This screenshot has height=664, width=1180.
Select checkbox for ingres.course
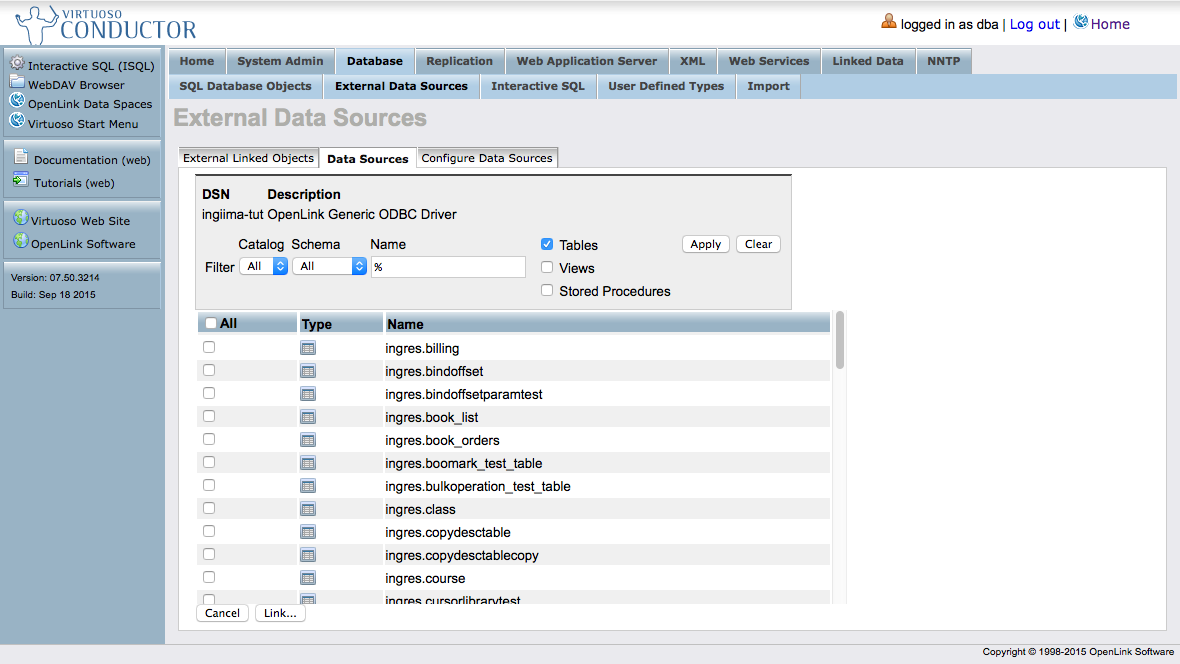tap(209, 577)
